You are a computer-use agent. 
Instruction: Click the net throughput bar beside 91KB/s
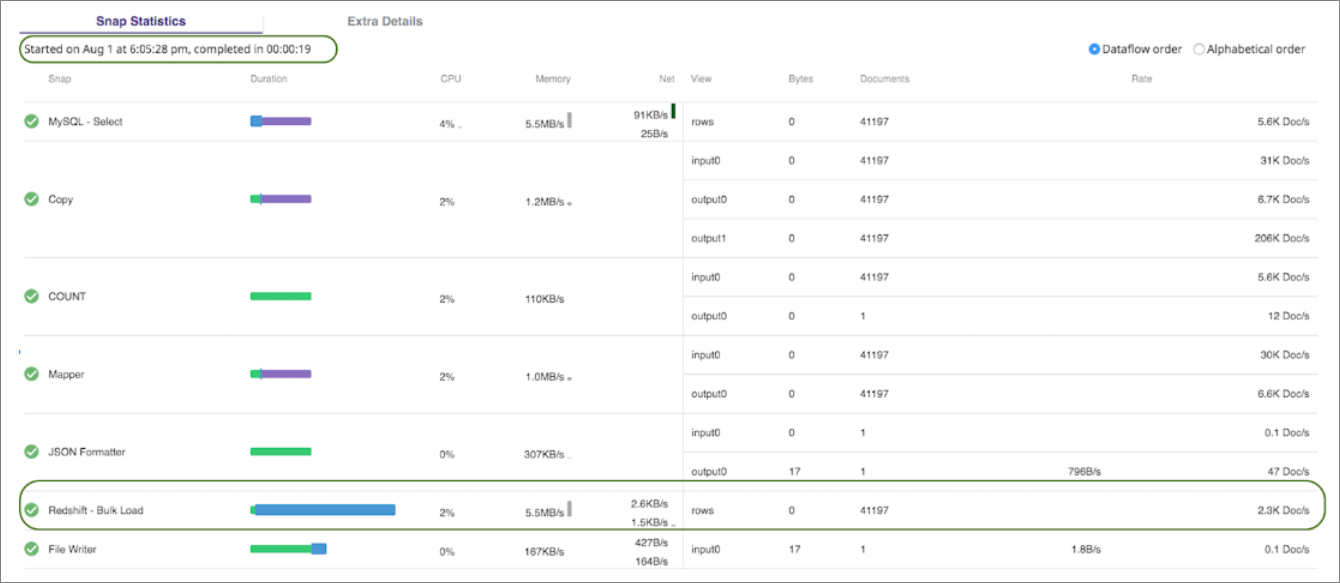(x=671, y=110)
